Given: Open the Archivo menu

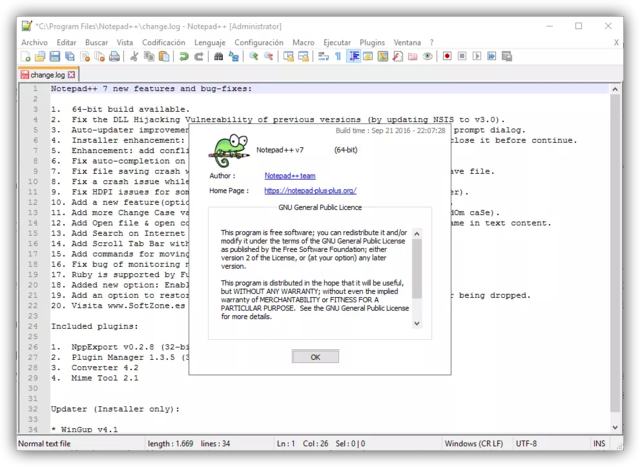Looking at the screenshot, I should pos(34,42).
